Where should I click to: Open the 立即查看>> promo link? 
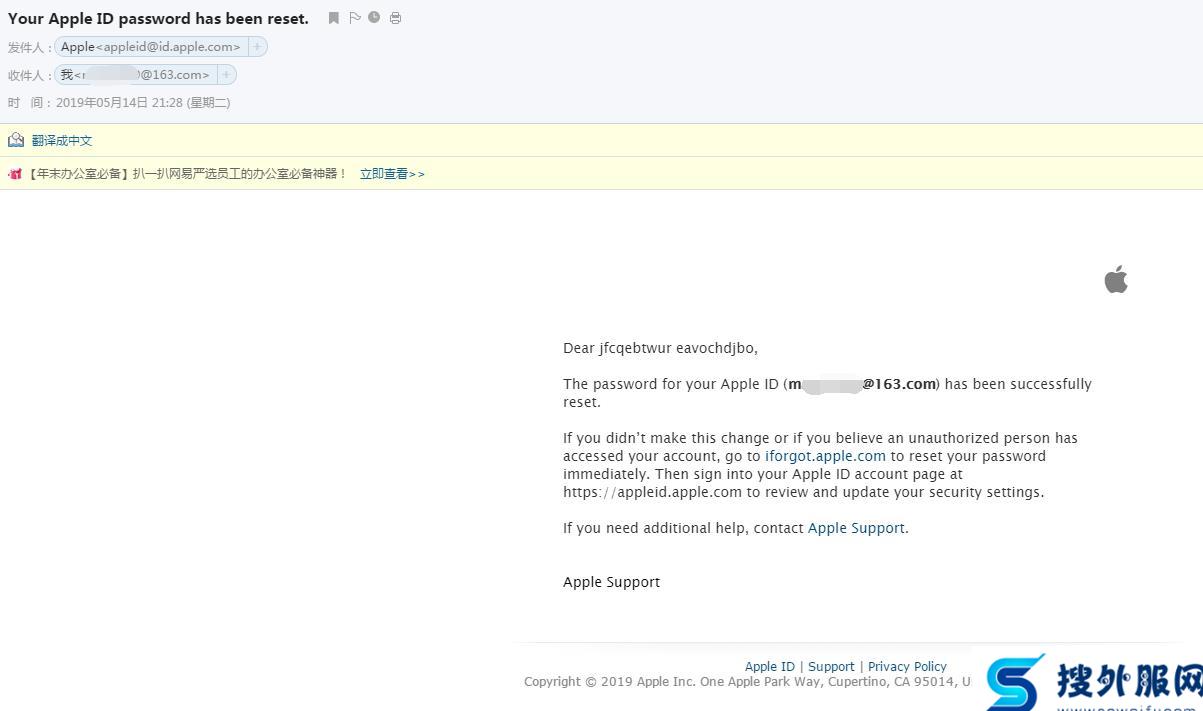click(392, 174)
